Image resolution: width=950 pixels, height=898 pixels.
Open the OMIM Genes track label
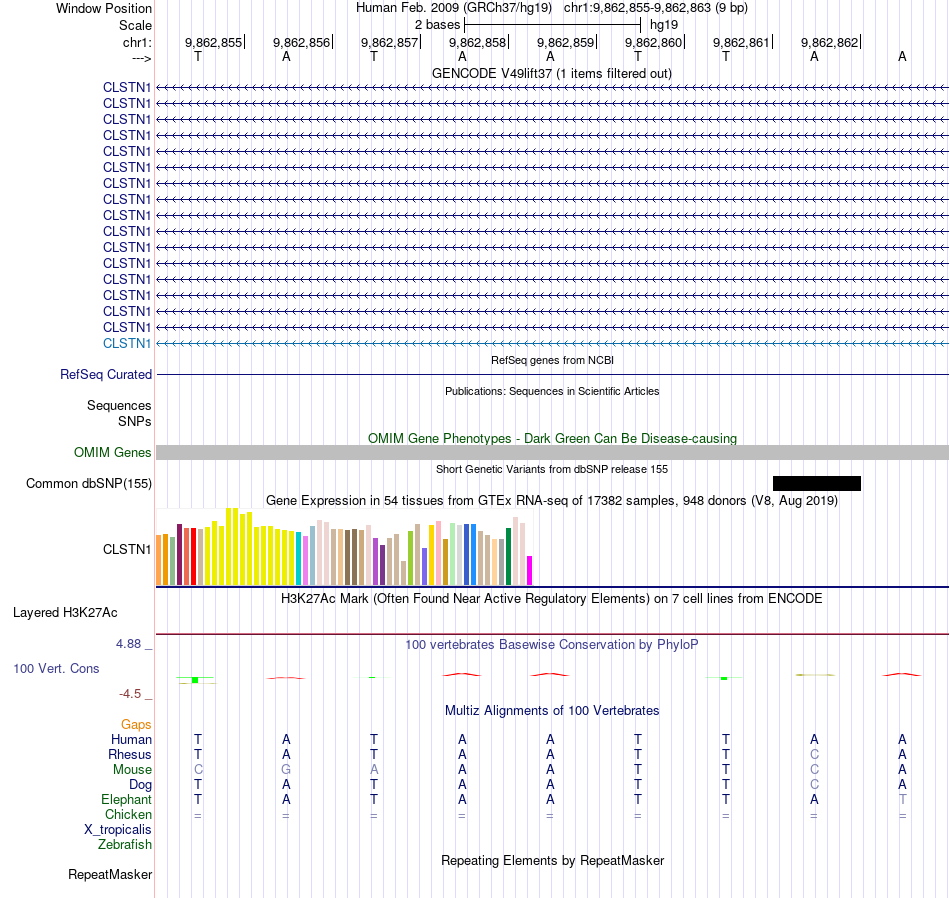point(113,453)
